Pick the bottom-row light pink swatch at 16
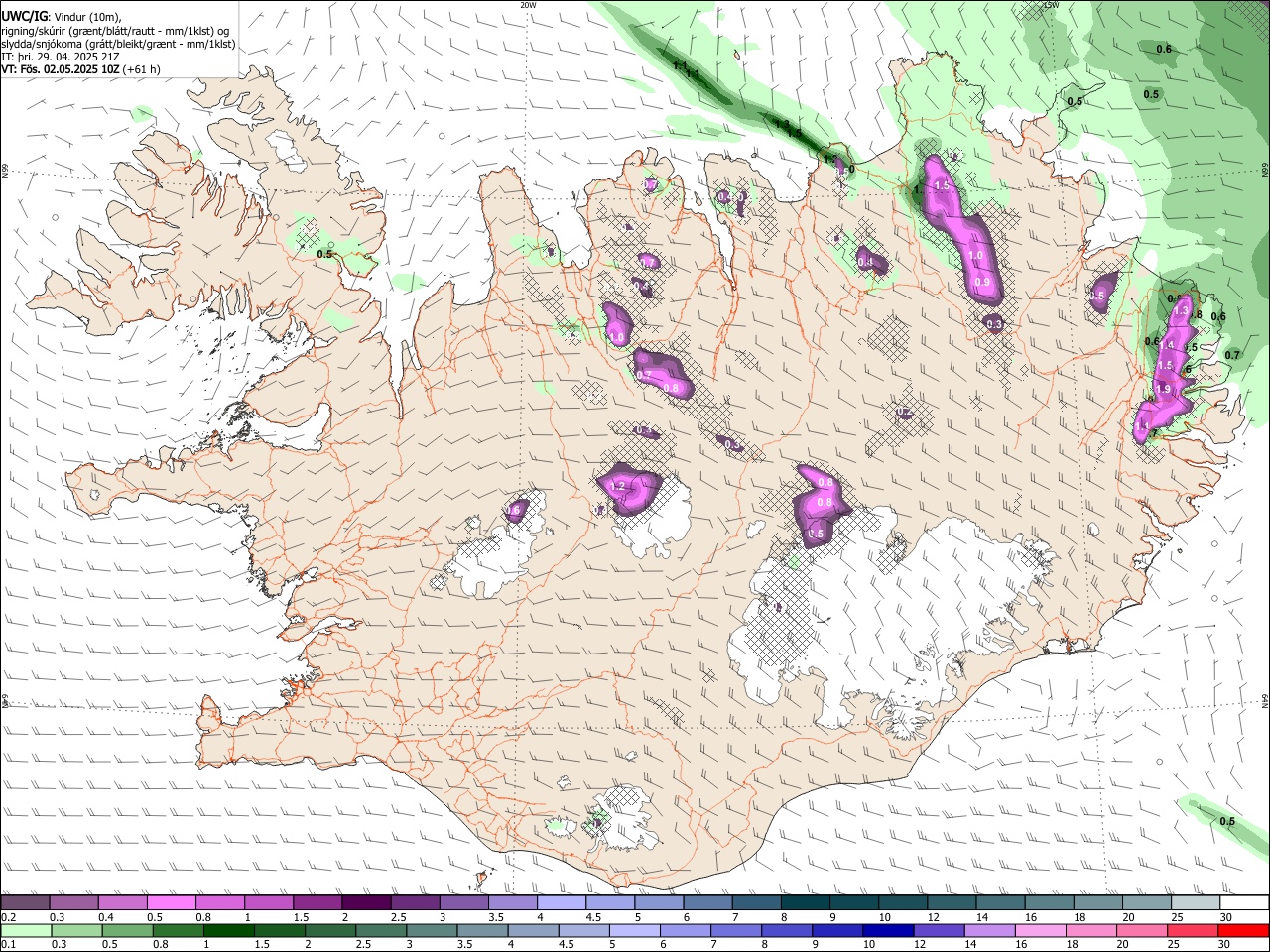 [1040, 930]
